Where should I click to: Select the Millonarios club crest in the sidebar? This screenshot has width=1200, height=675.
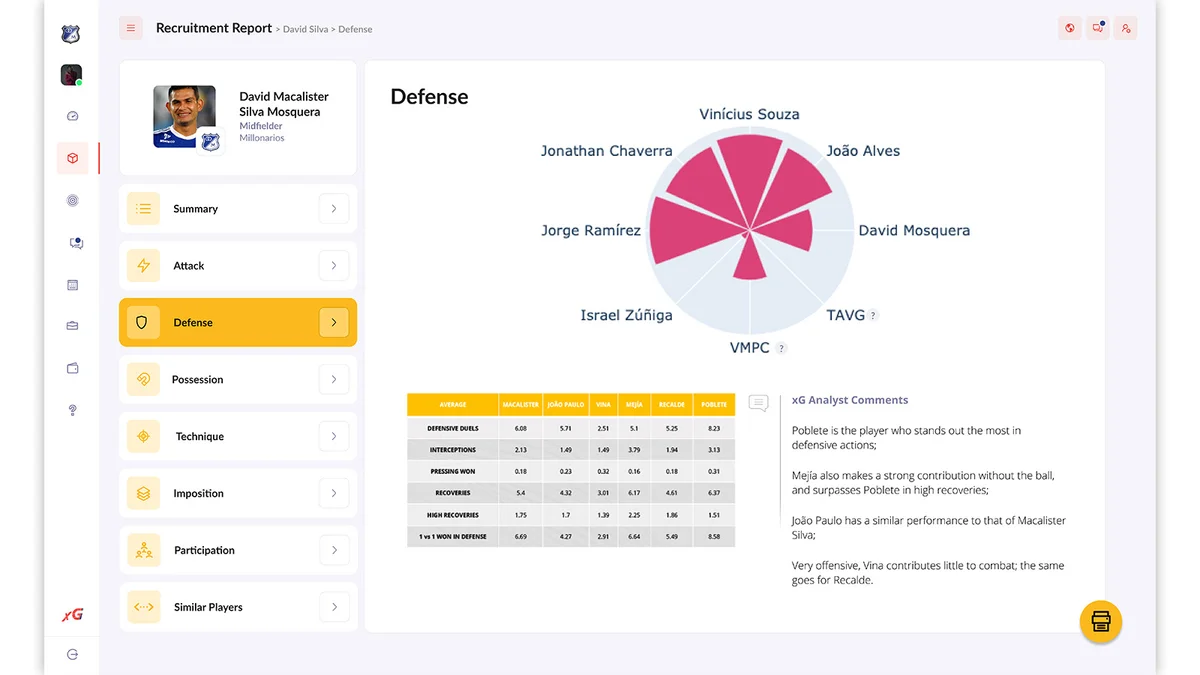point(70,33)
